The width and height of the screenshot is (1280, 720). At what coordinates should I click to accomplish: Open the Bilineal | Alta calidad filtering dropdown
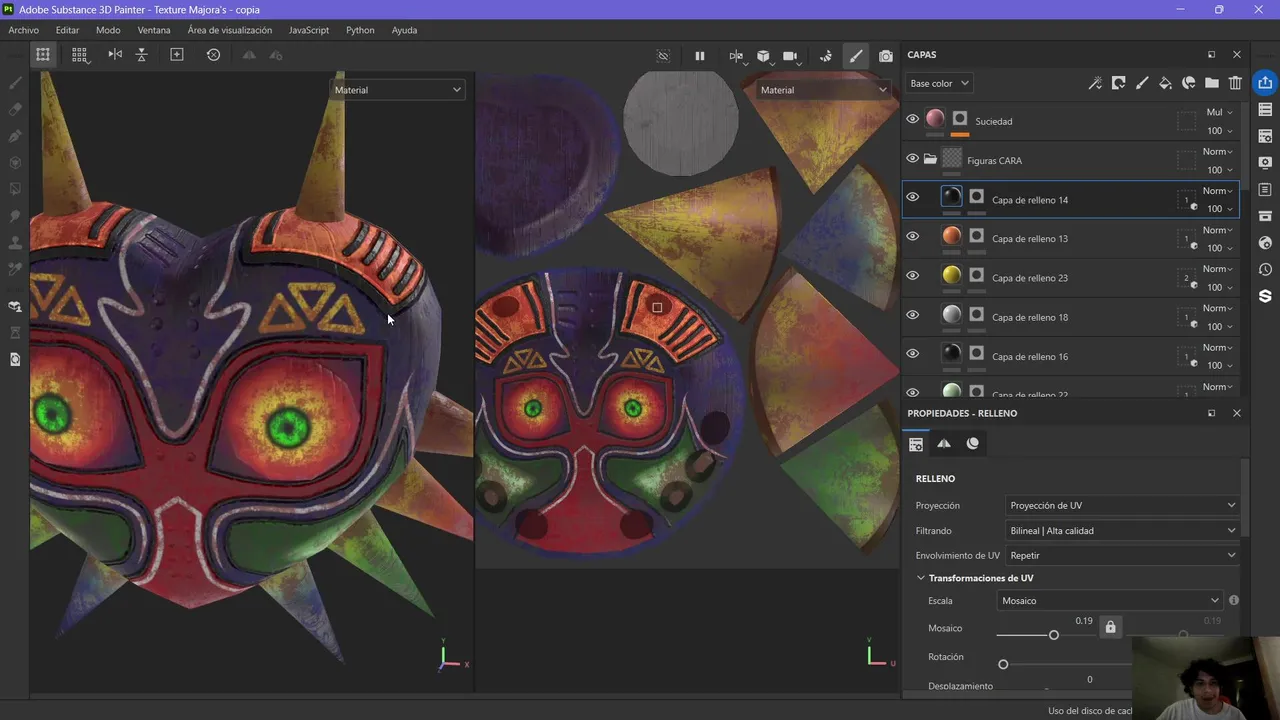click(x=1122, y=530)
